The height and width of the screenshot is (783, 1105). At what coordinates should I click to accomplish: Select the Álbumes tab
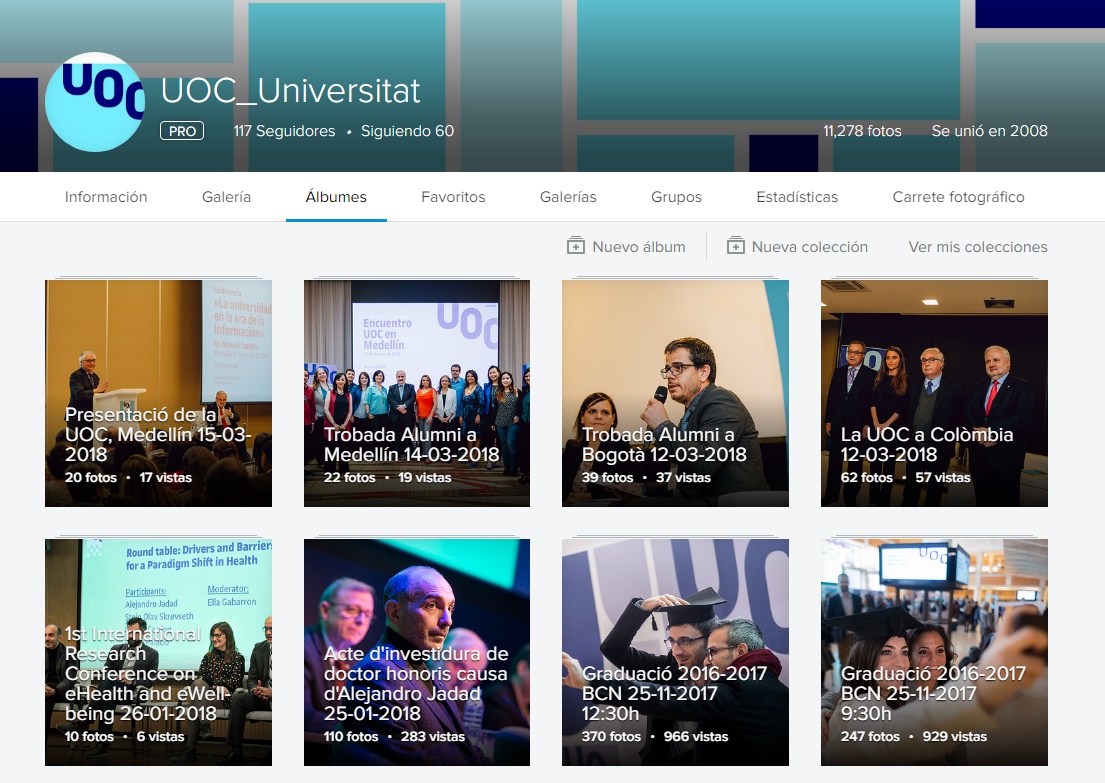point(336,197)
